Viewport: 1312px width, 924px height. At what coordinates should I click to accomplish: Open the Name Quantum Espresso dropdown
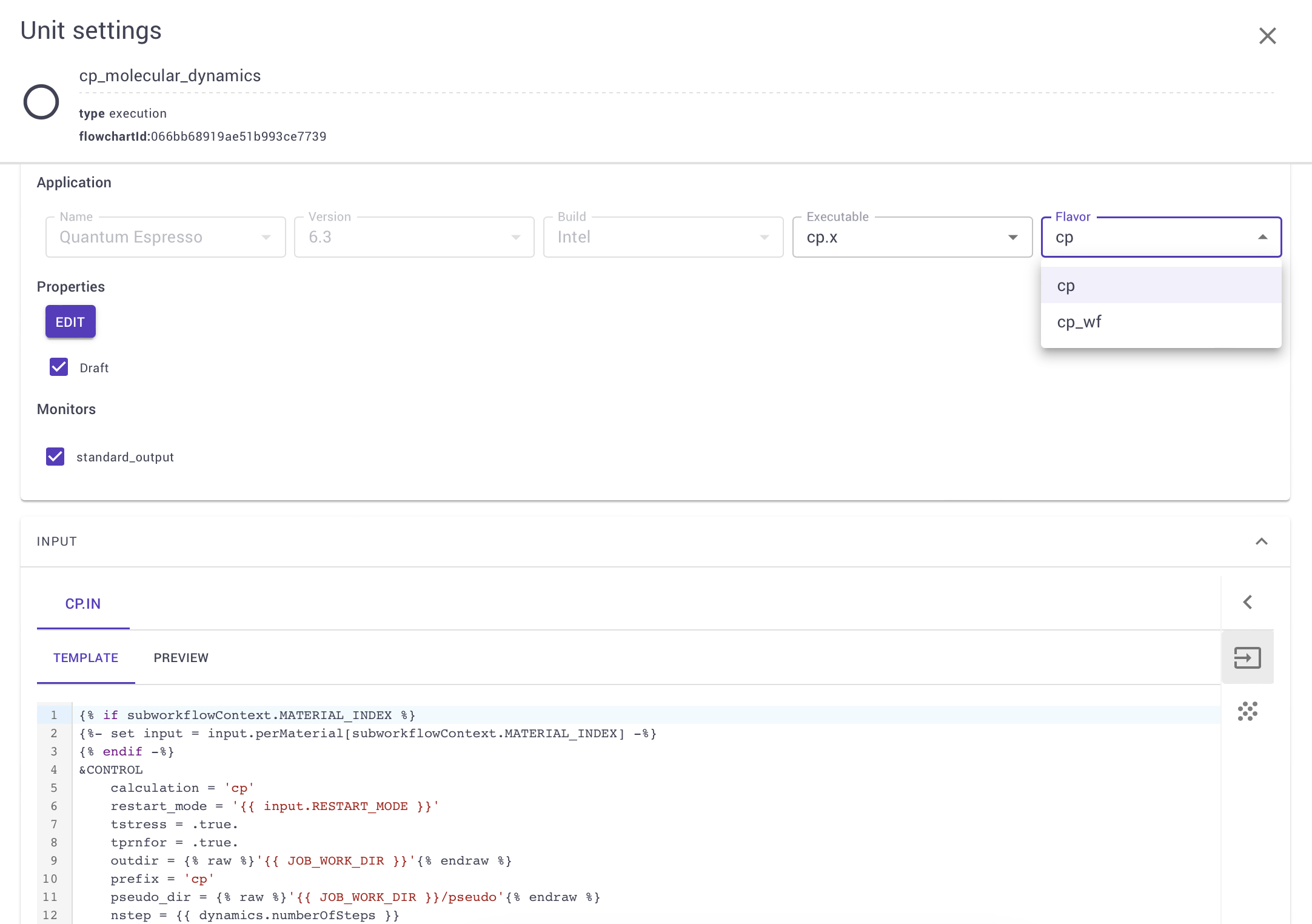click(x=166, y=237)
